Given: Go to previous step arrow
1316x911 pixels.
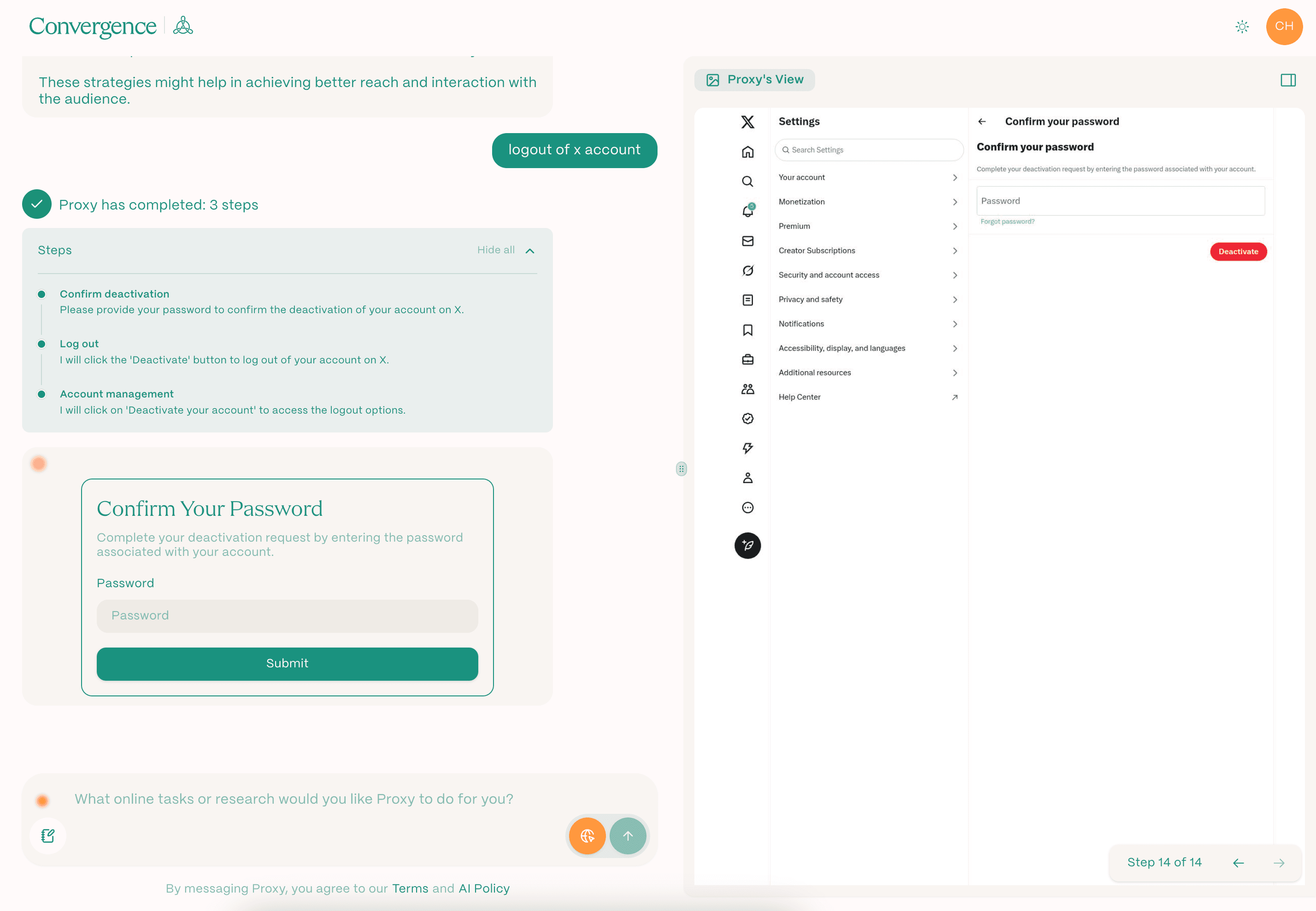Looking at the screenshot, I should (x=1238, y=863).
